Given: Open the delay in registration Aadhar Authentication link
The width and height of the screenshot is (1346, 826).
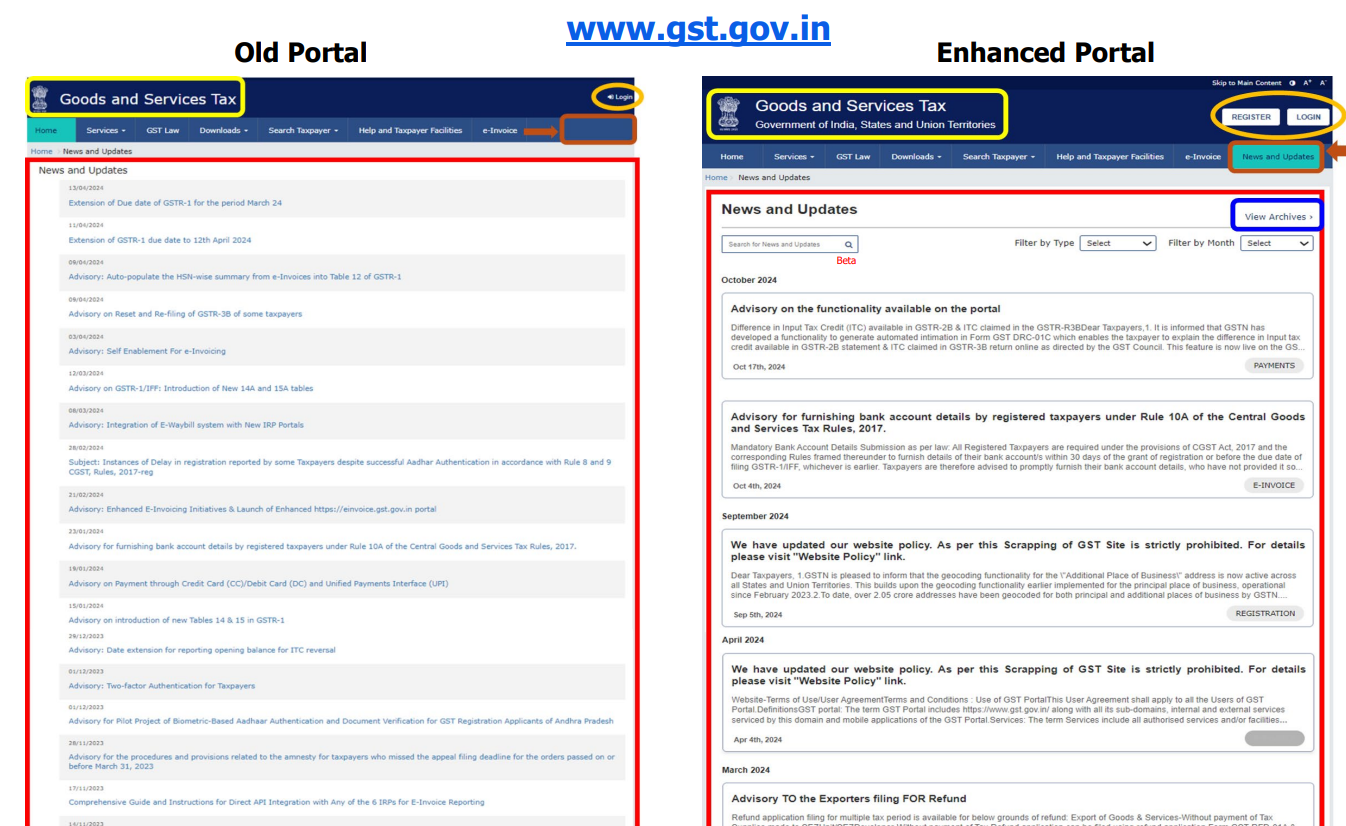Looking at the screenshot, I should (339, 467).
